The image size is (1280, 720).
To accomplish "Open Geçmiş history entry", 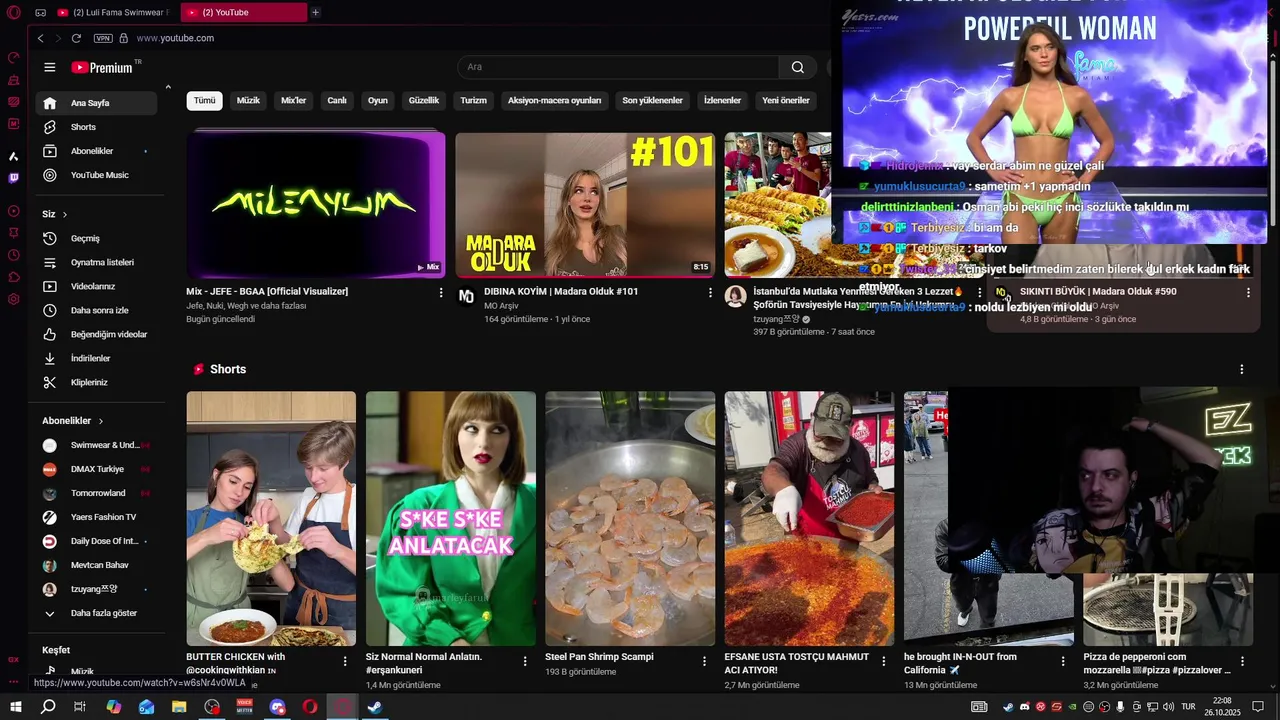I will click(97, 238).
